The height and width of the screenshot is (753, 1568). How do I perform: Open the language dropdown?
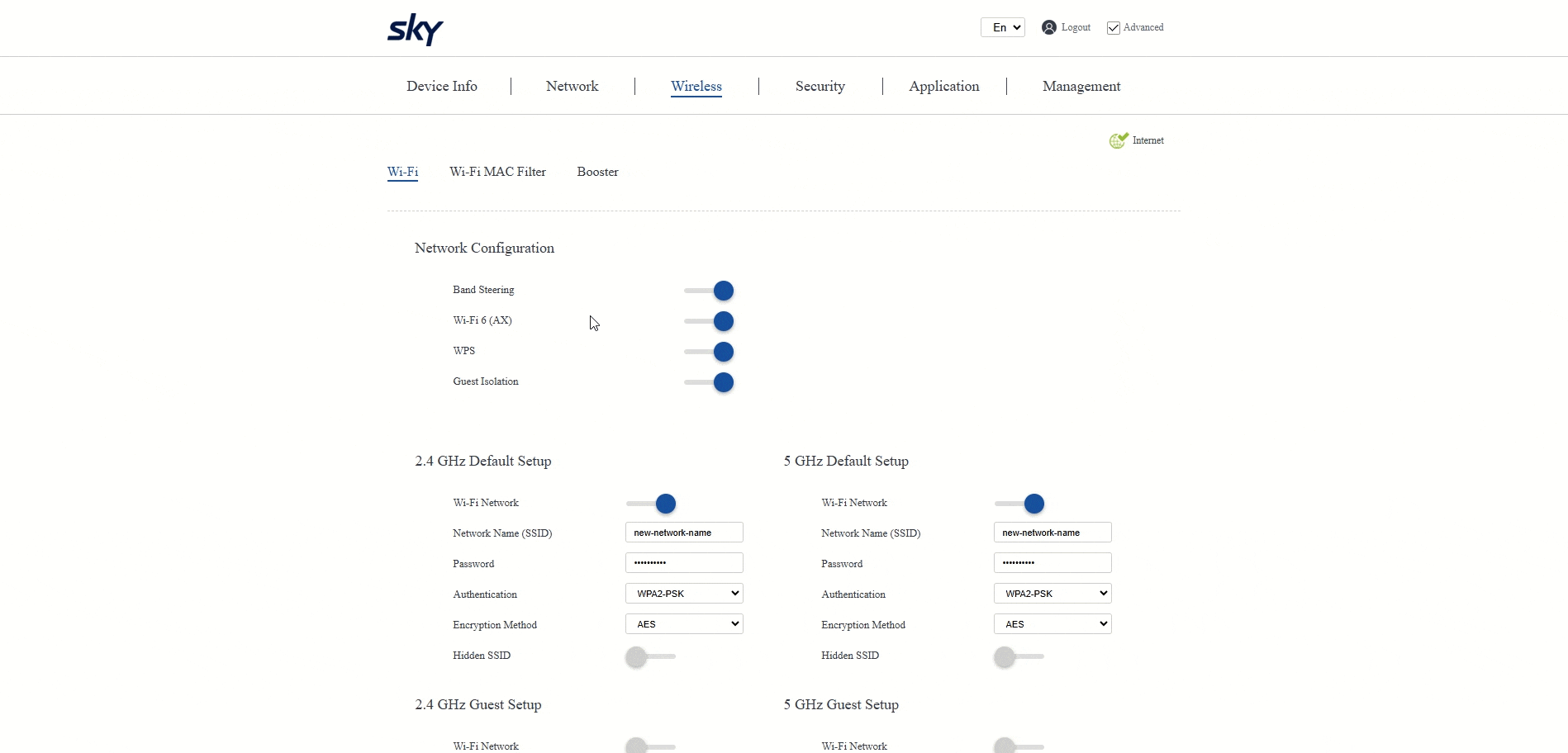(x=1002, y=27)
